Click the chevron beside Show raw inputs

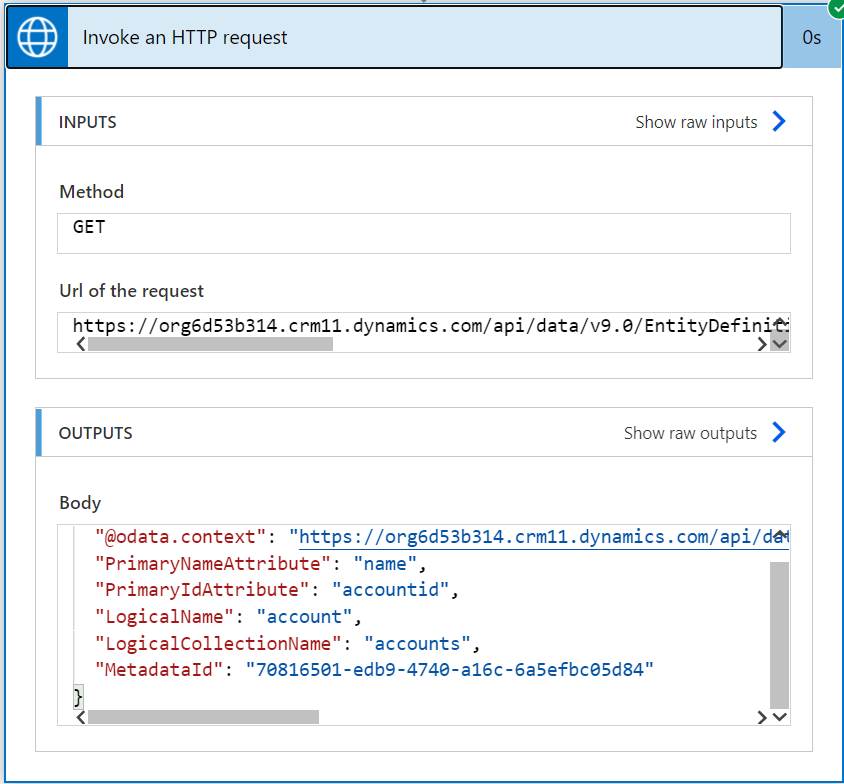(779, 122)
